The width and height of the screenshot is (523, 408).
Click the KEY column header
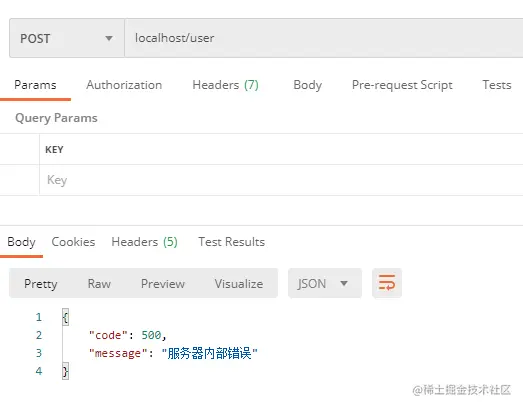click(54, 150)
